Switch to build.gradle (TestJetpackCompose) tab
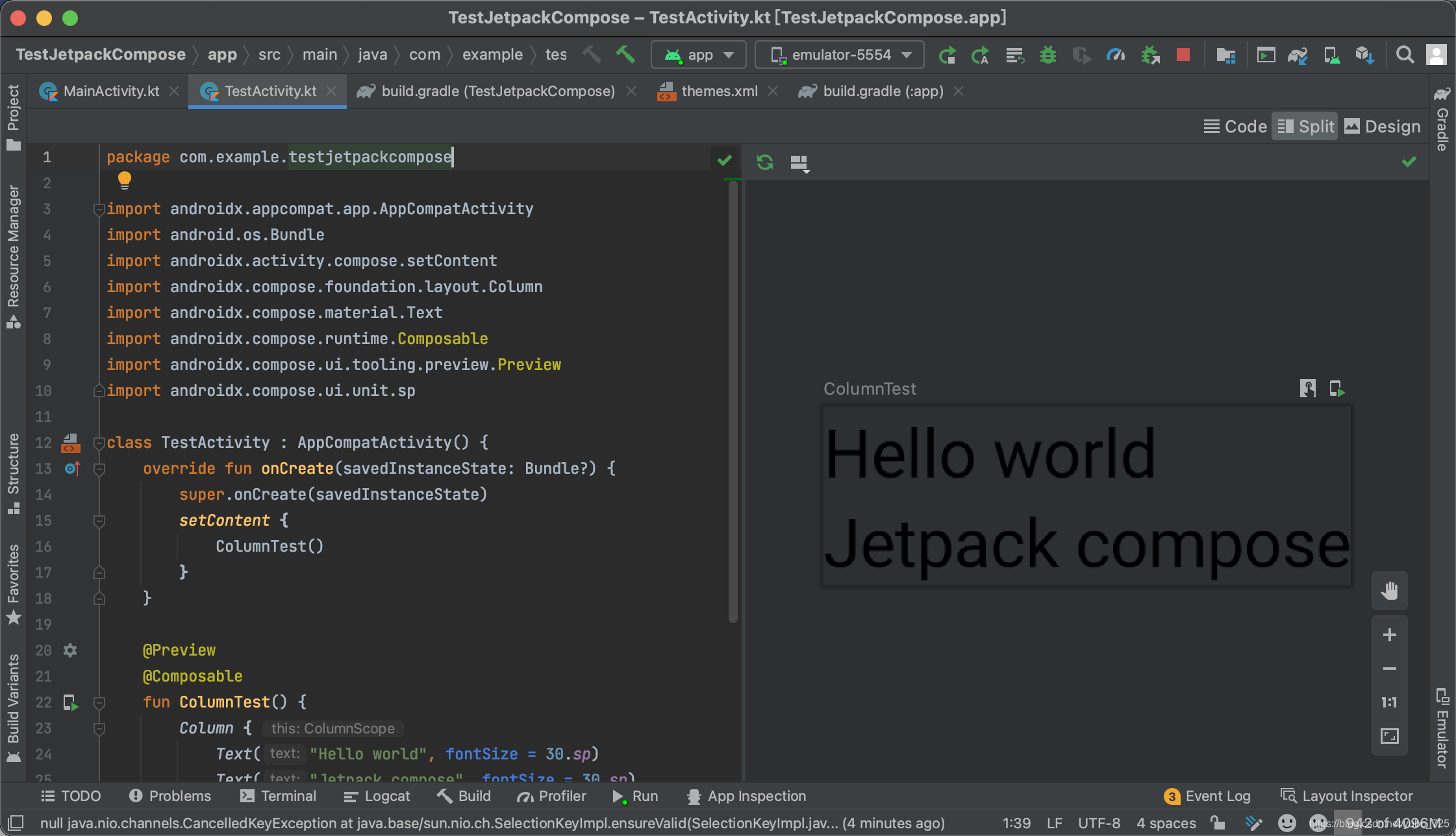 (497, 92)
